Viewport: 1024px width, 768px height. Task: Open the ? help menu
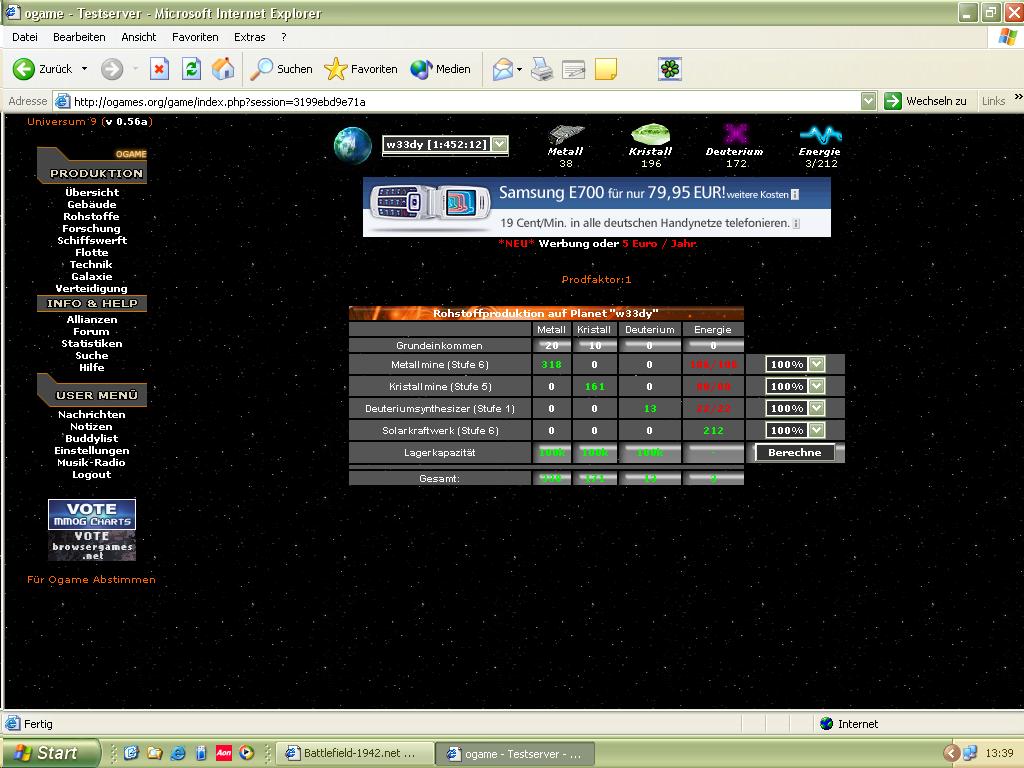coord(283,37)
